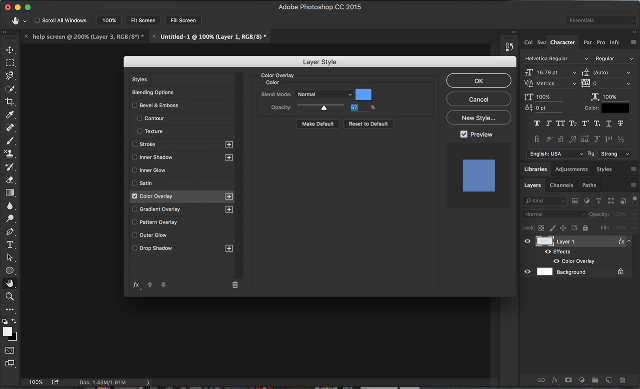Select the Move tool

[10, 50]
